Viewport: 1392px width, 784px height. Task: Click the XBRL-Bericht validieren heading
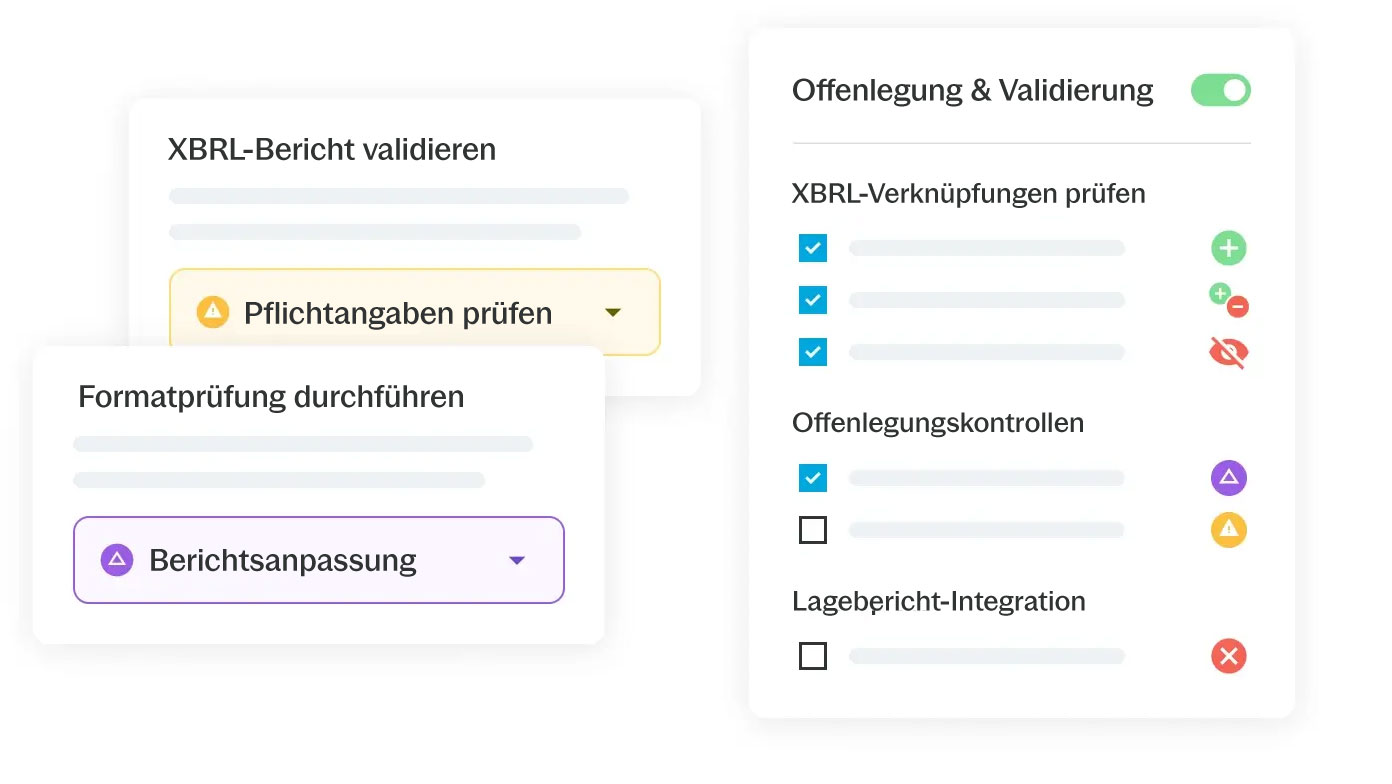(x=332, y=150)
